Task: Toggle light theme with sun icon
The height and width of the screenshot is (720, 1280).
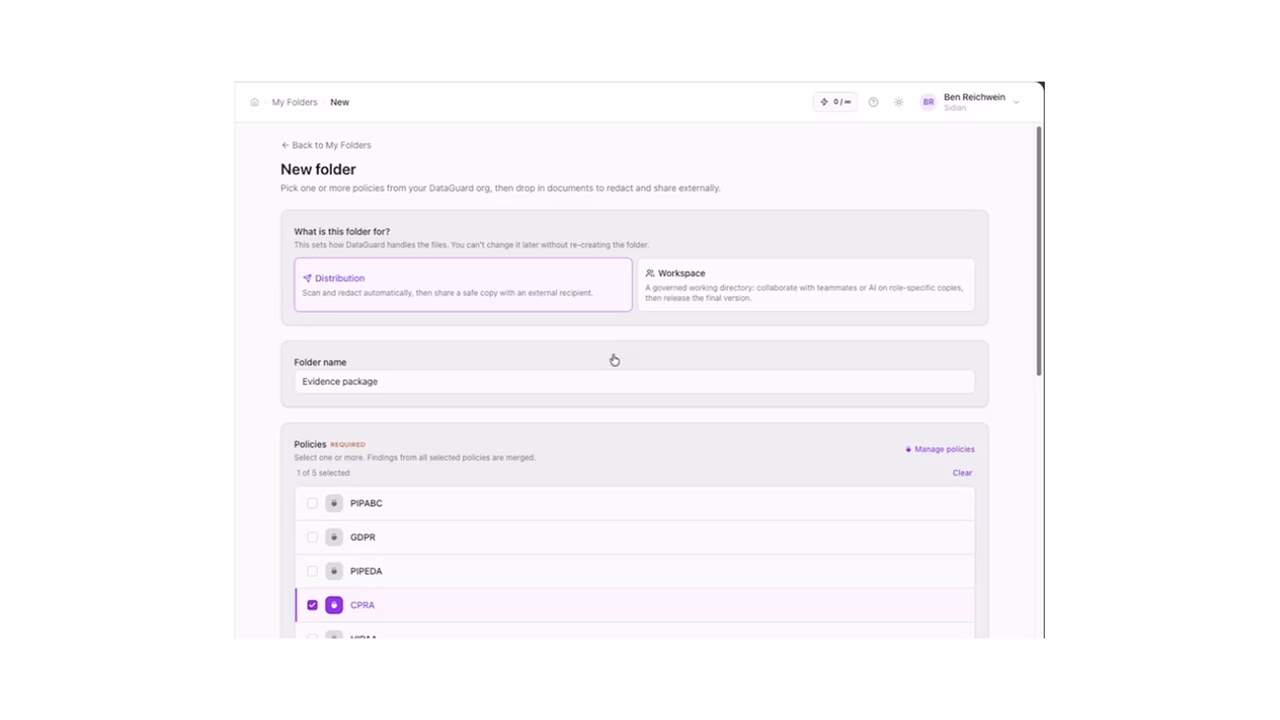Action: pos(899,102)
